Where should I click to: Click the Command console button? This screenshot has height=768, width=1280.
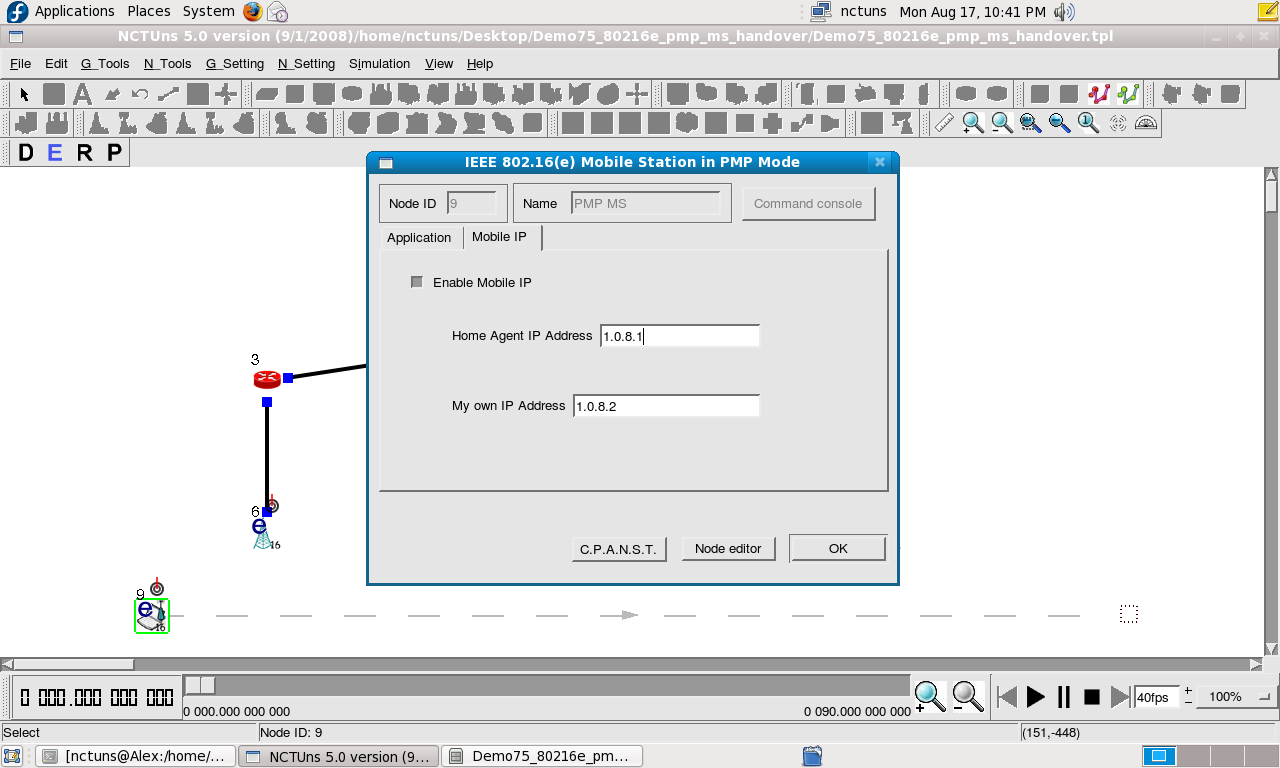click(808, 203)
